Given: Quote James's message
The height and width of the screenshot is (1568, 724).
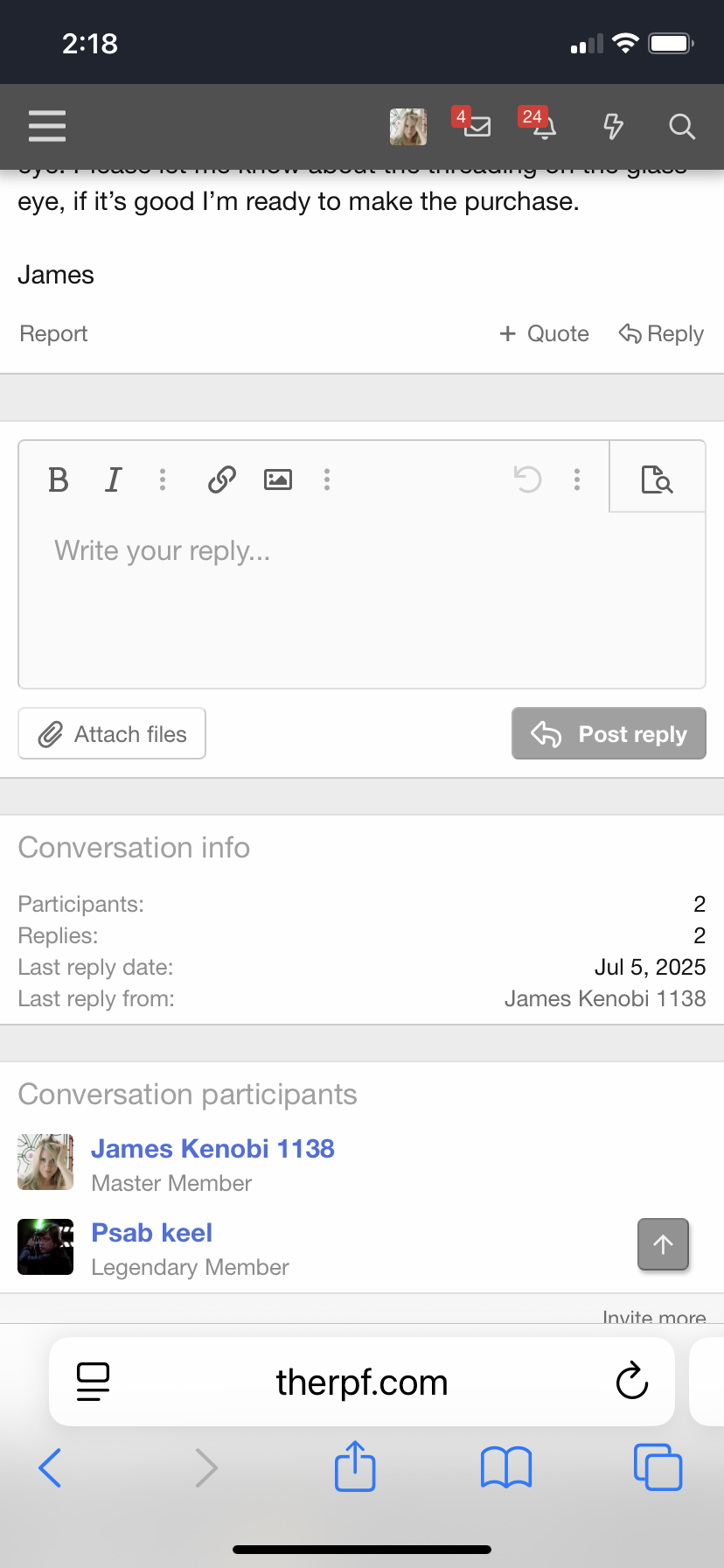Looking at the screenshot, I should click(544, 333).
